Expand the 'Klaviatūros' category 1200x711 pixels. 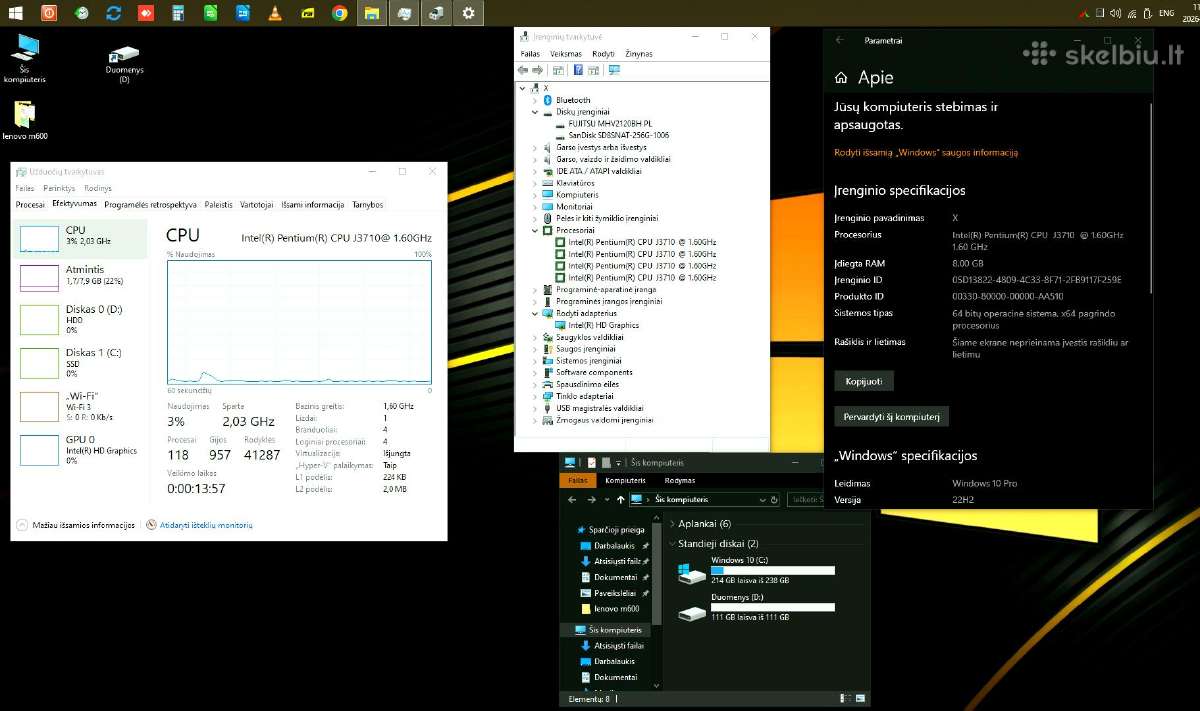coord(536,183)
